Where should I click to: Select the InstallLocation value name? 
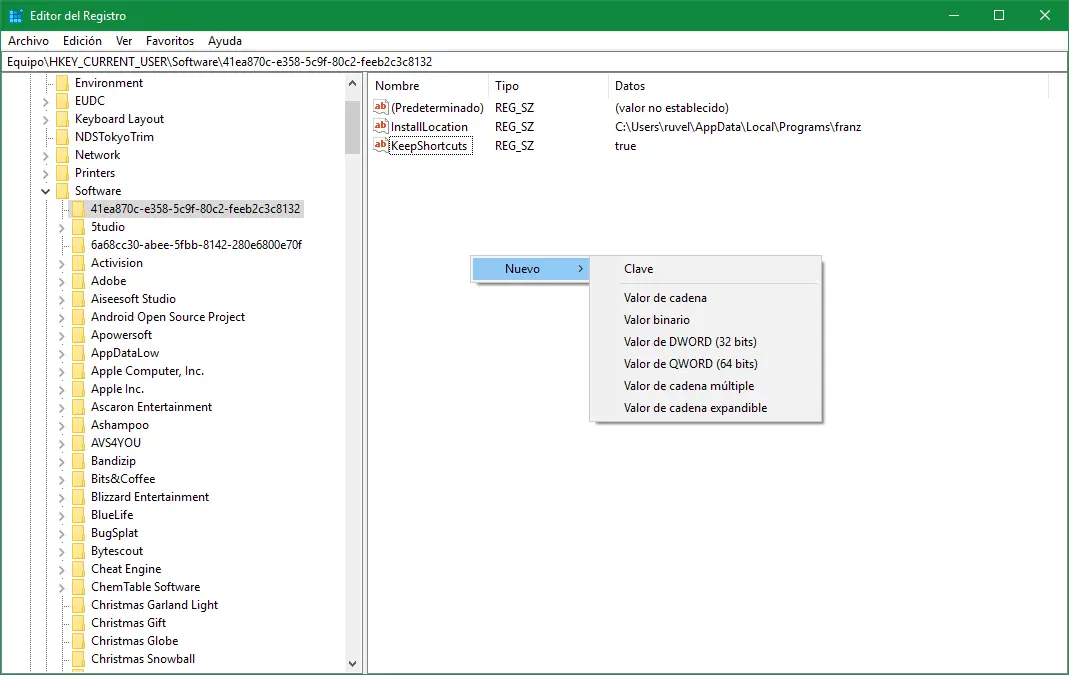point(429,127)
